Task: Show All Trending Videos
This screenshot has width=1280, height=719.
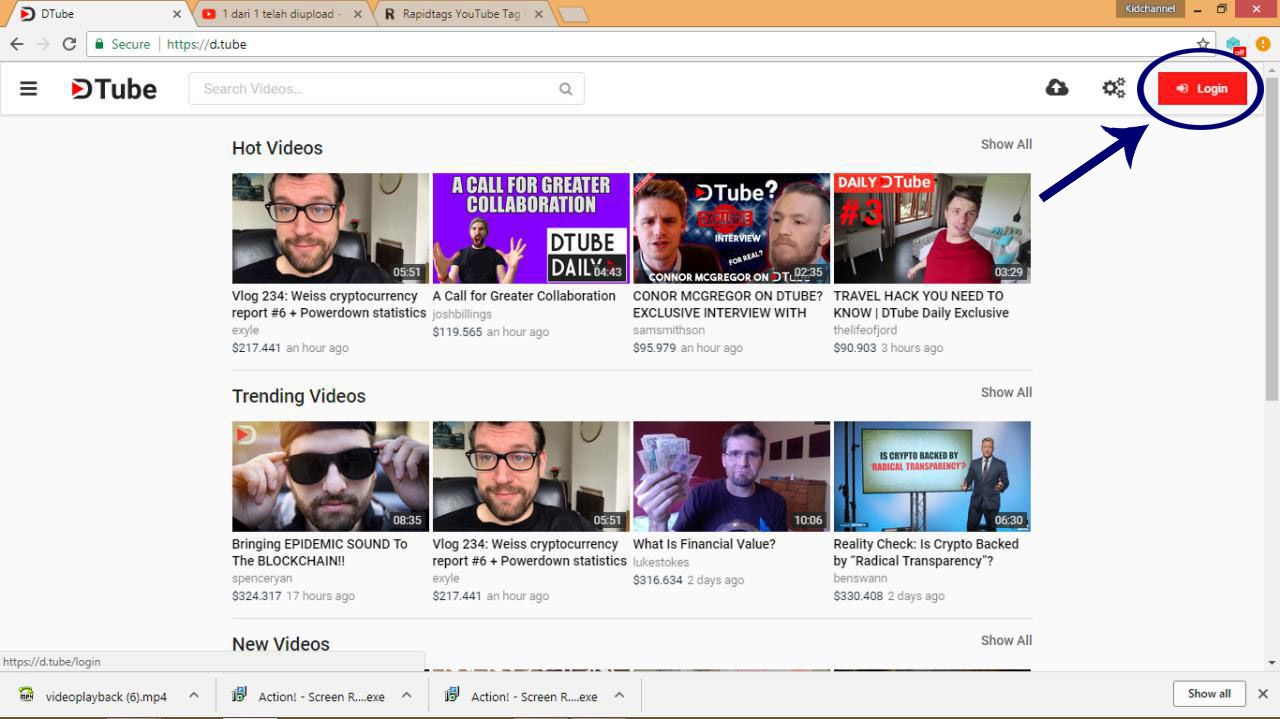Action: (1006, 392)
